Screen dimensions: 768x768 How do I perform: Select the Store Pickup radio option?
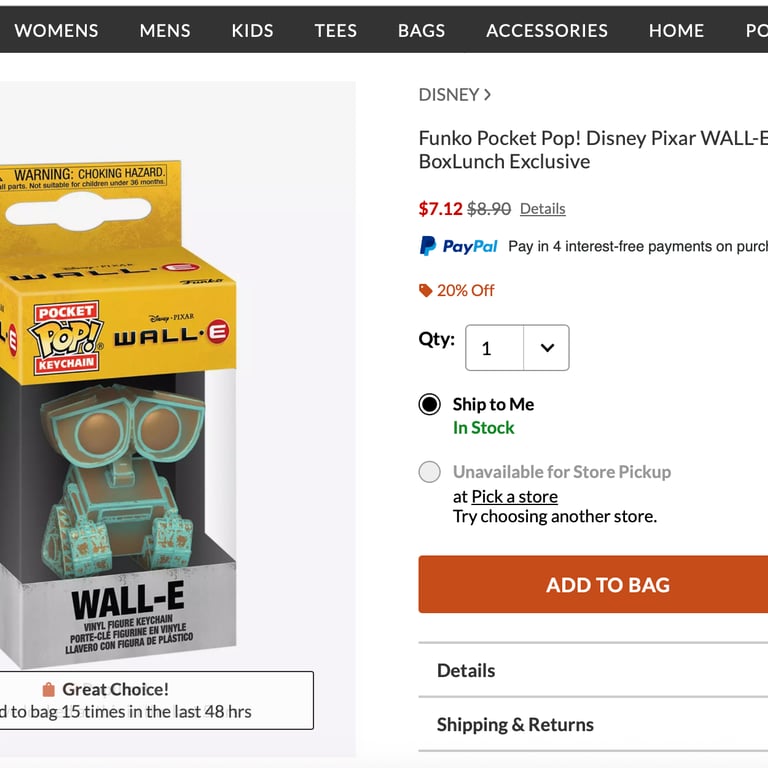pos(430,472)
